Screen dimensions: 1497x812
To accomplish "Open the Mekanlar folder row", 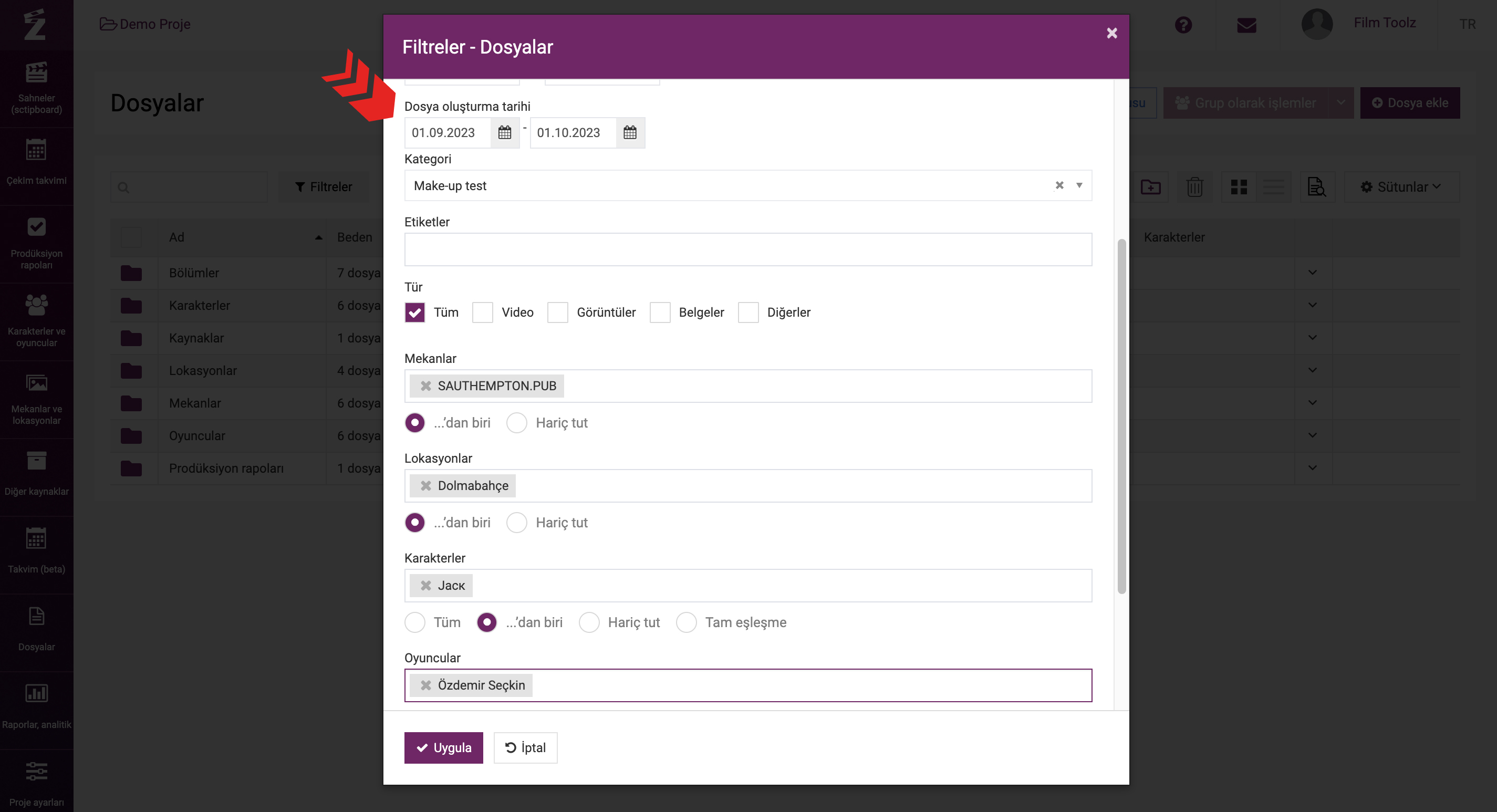I will [x=195, y=403].
